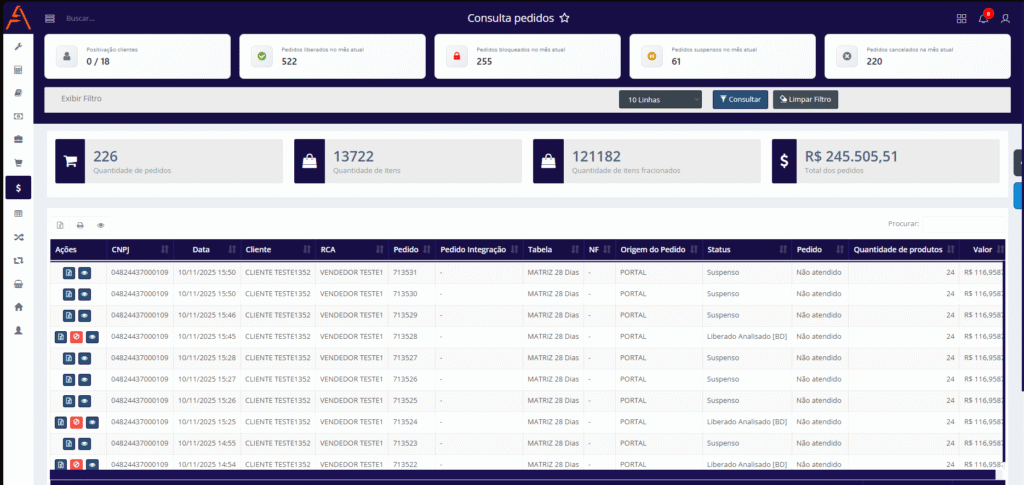Click the shopping cart sidebar icon
Viewport: 1024px width, 485px height.
(x=18, y=162)
